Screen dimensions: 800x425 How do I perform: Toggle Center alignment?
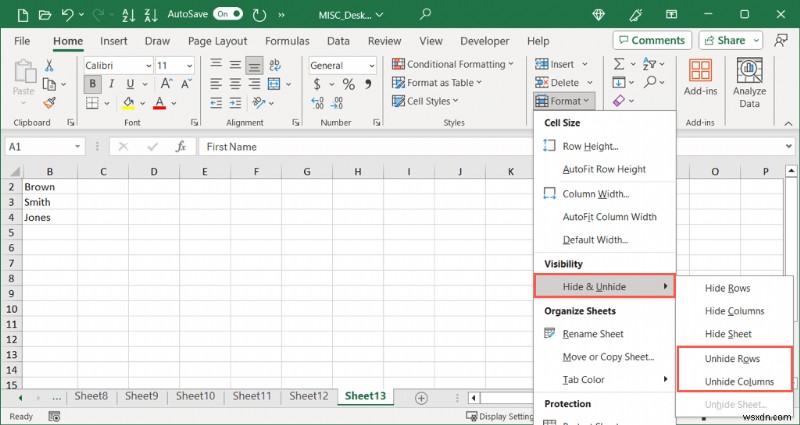pyautogui.click(x=235, y=84)
